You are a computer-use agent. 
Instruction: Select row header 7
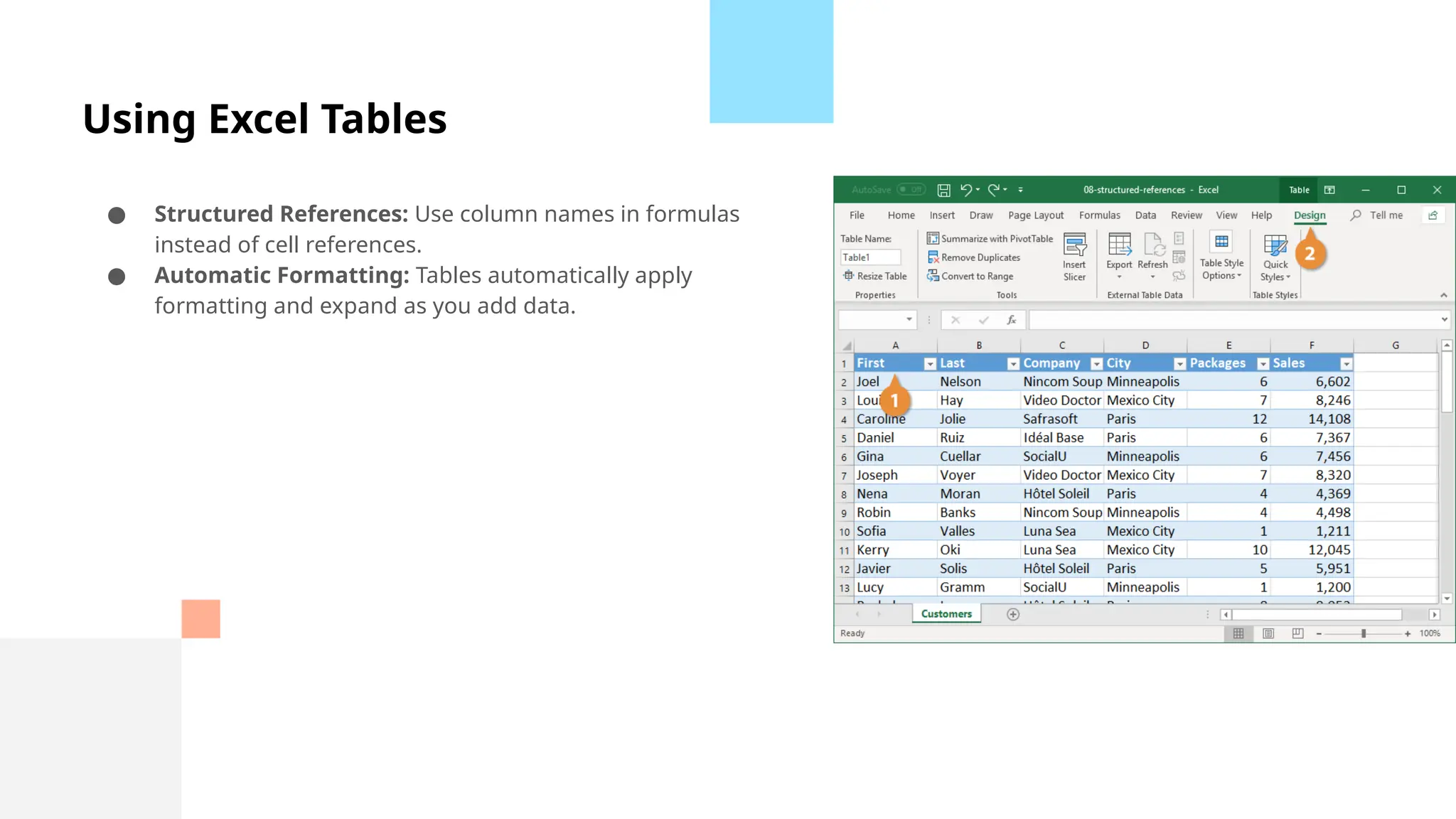coord(844,476)
